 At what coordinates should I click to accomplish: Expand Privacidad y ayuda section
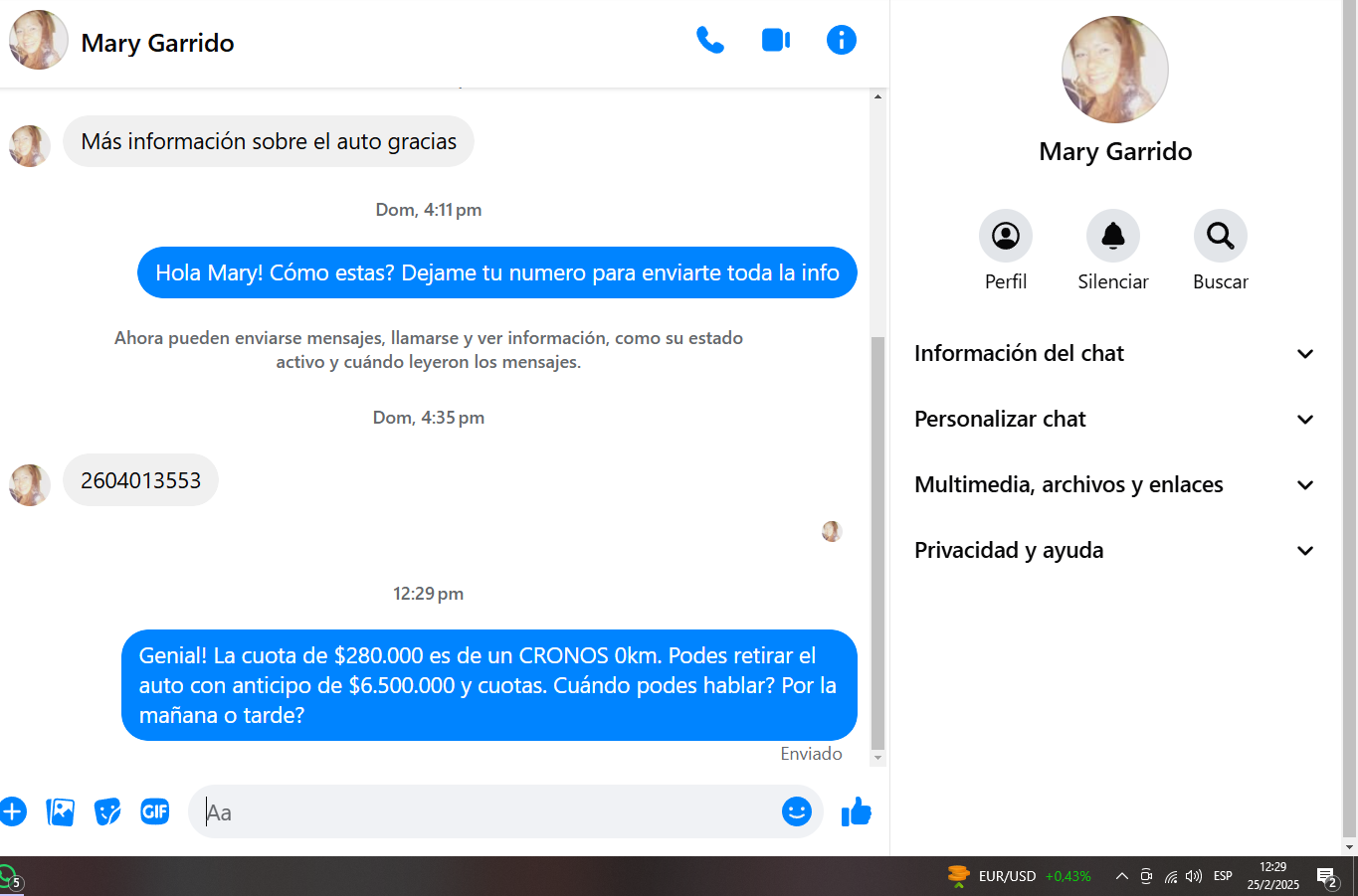tap(1114, 550)
